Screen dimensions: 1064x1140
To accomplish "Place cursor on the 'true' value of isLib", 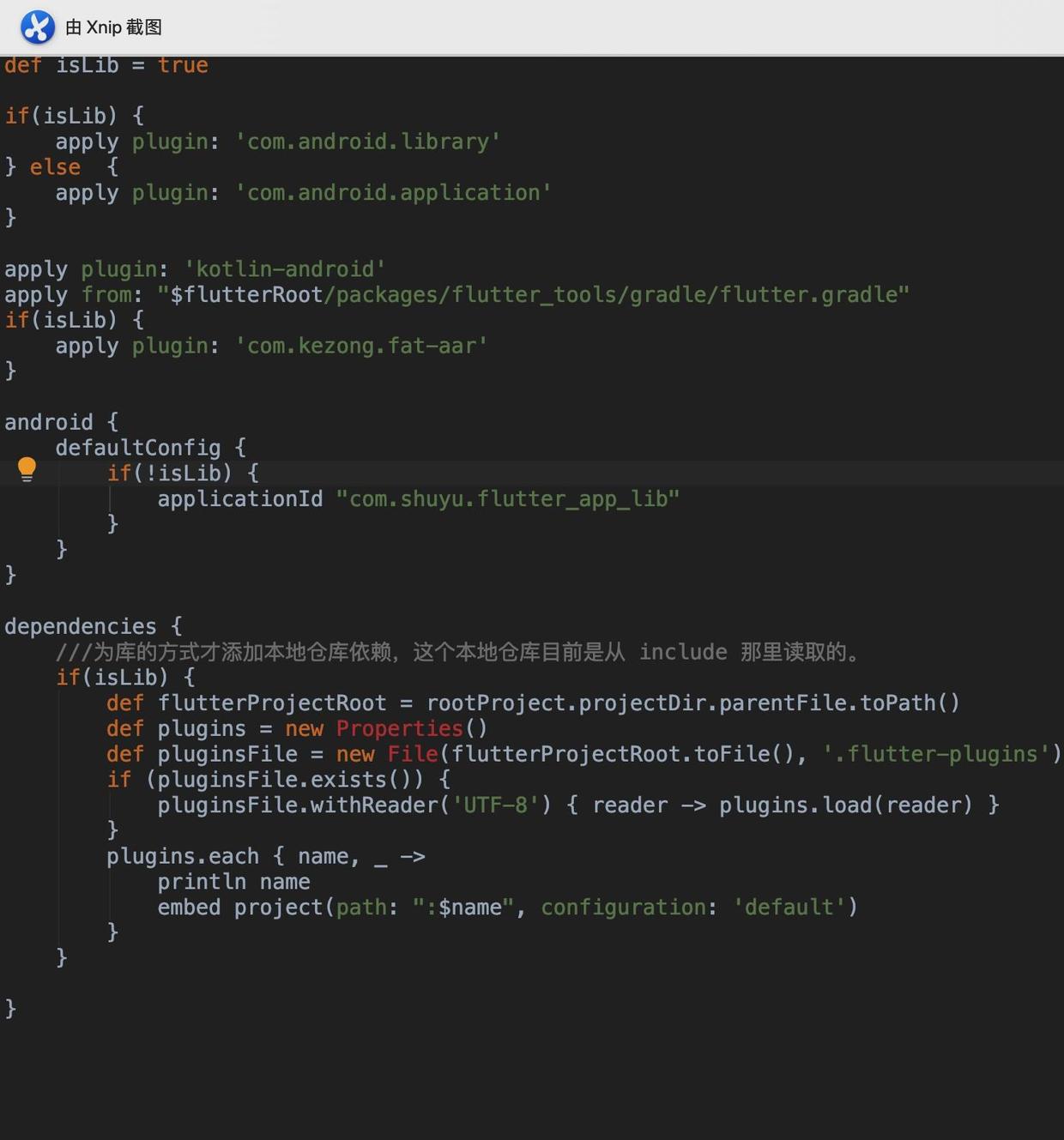I will pyautogui.click(x=182, y=65).
